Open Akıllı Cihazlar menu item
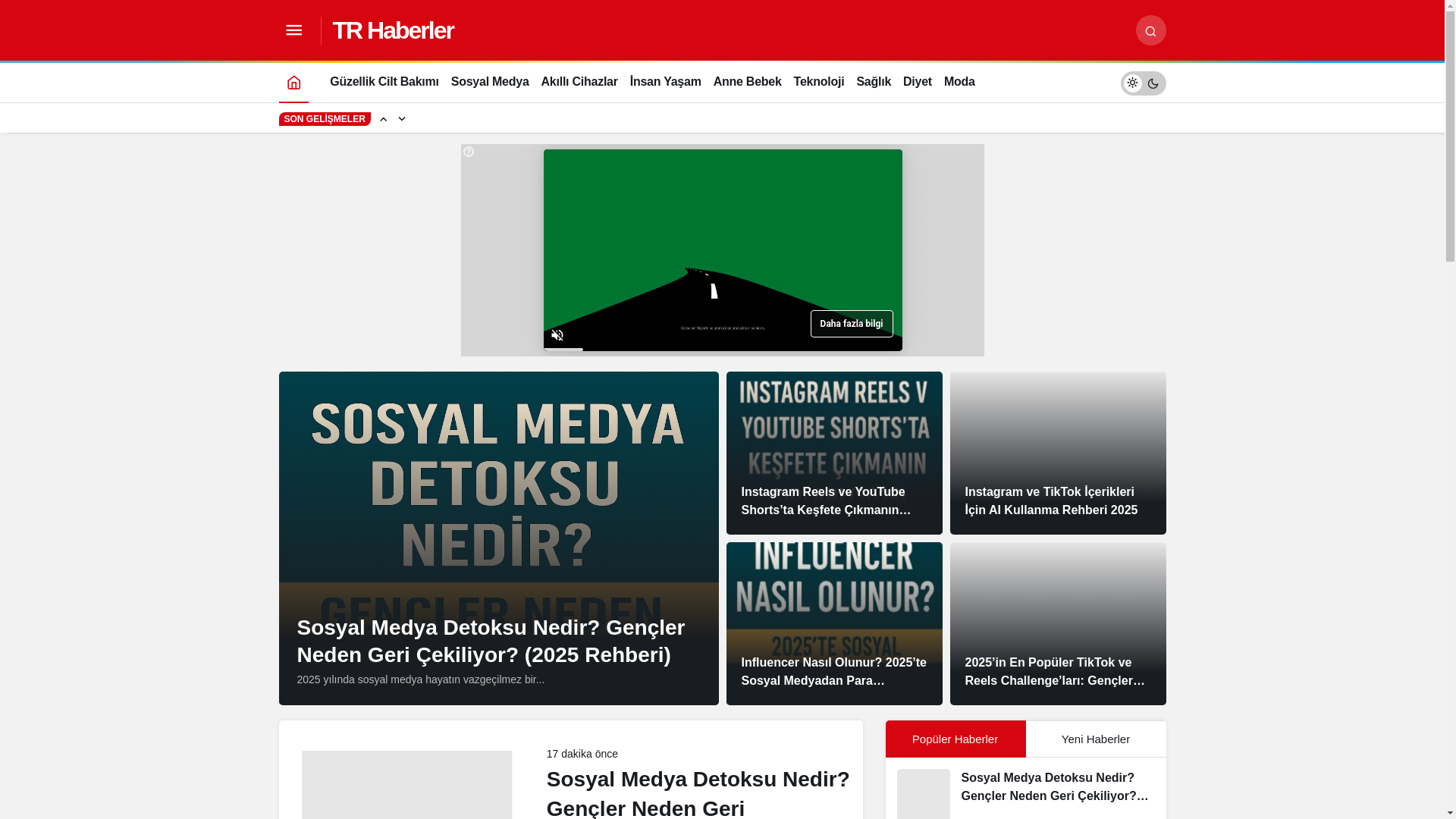 tap(579, 82)
